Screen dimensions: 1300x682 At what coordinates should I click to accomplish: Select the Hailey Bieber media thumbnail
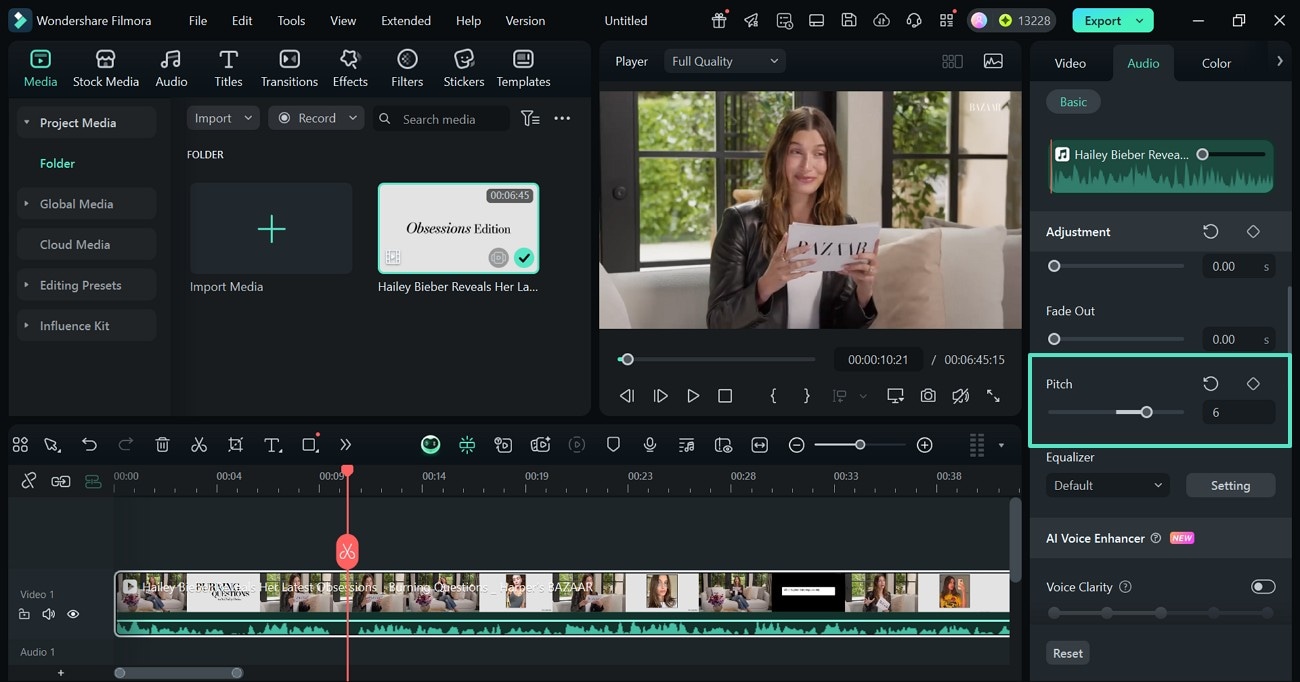[458, 227]
